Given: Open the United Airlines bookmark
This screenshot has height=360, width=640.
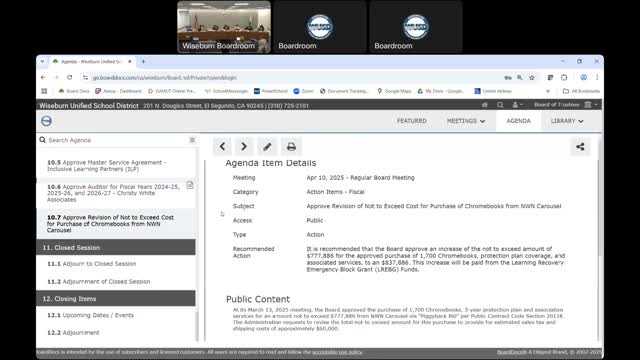Looking at the screenshot, I should pos(493,91).
